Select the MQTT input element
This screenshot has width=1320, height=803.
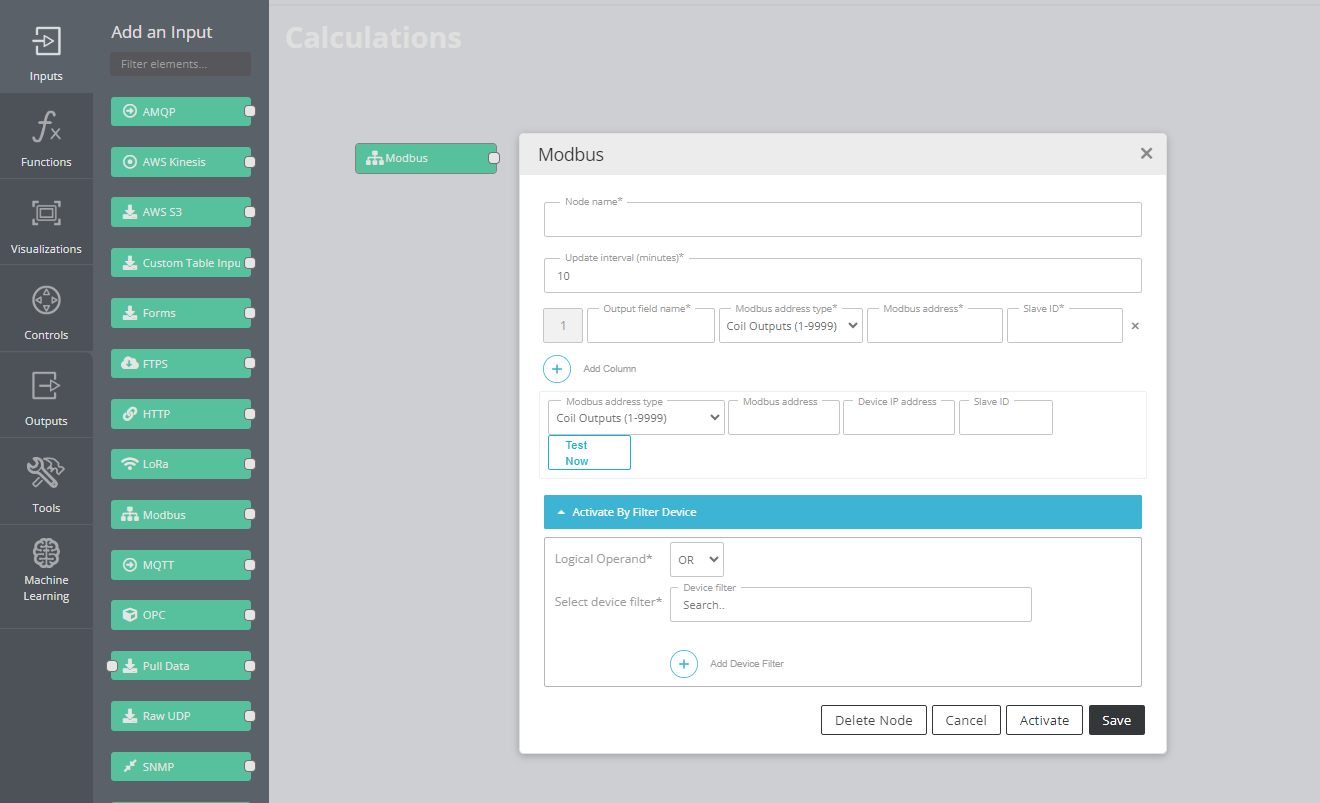(180, 565)
